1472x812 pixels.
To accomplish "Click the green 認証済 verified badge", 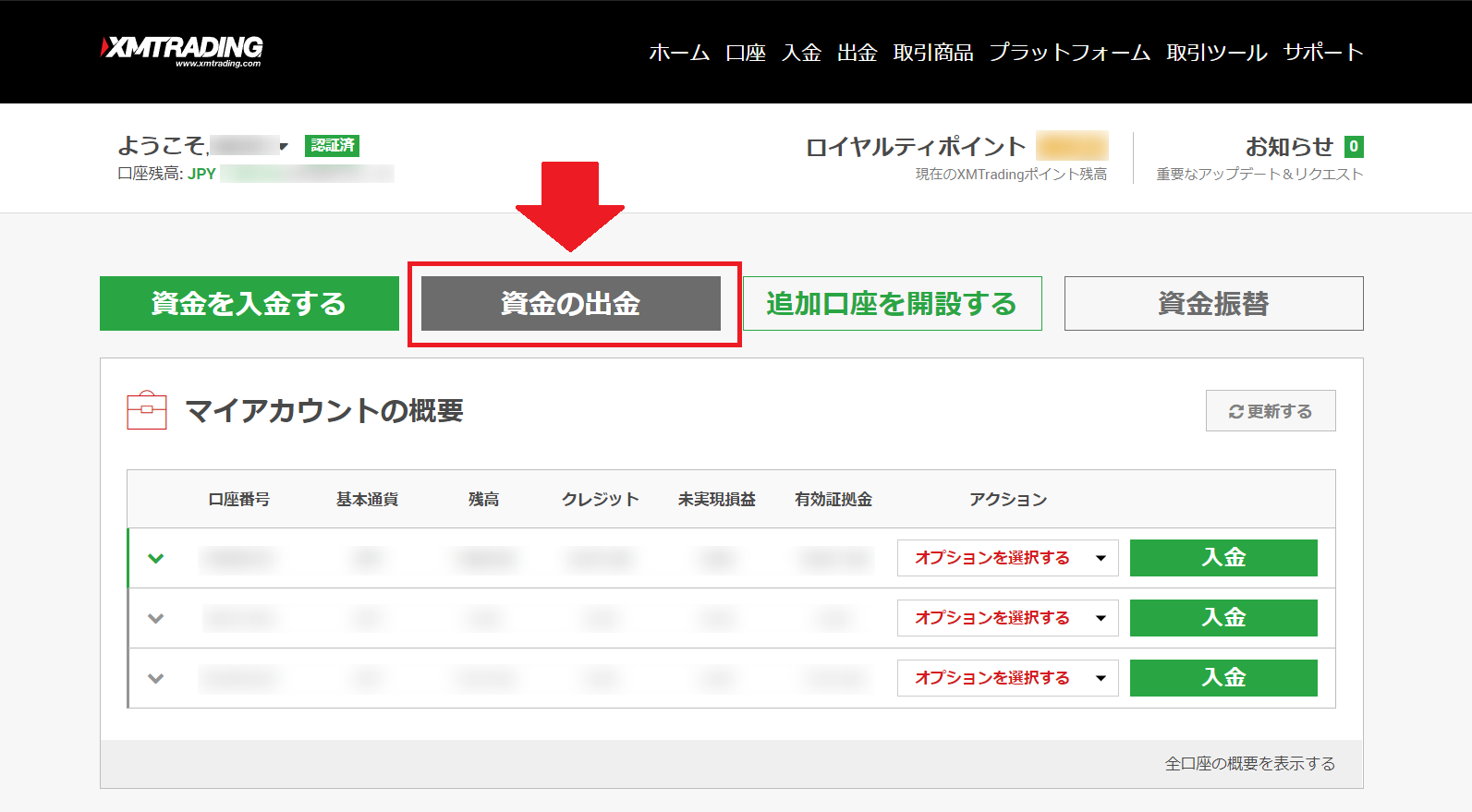I will point(332,145).
